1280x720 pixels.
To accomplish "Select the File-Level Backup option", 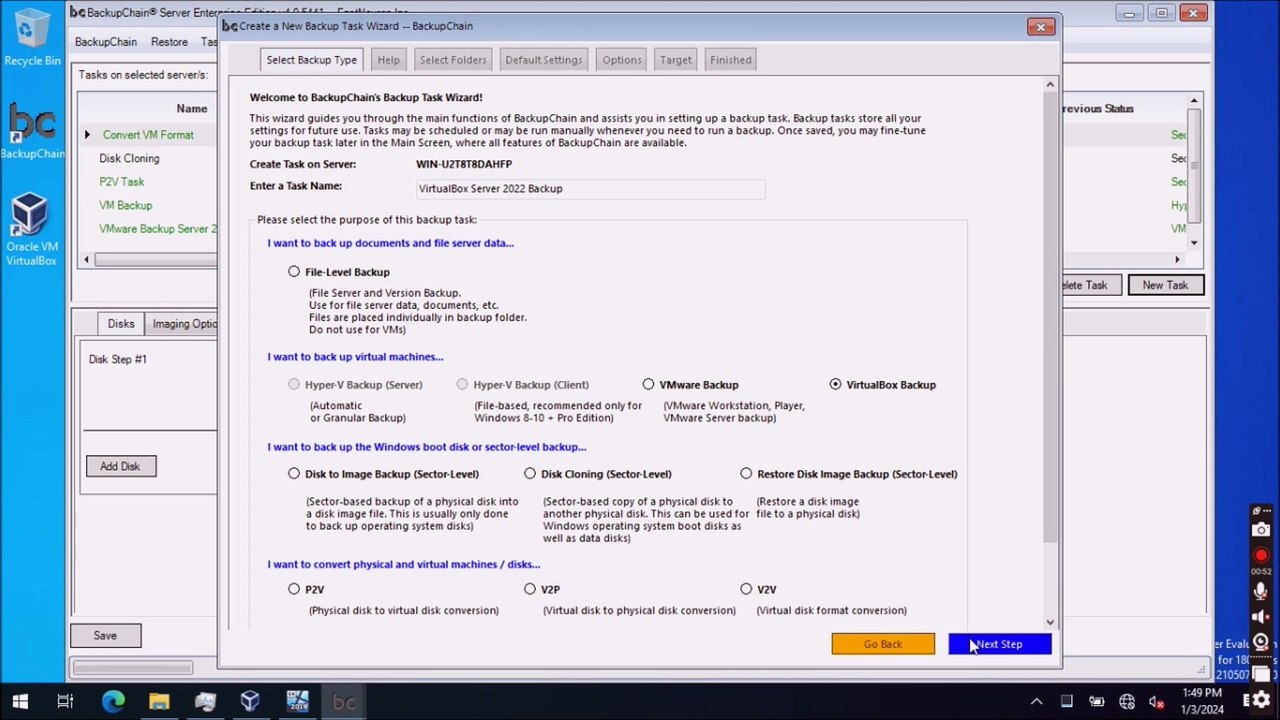I will [294, 272].
